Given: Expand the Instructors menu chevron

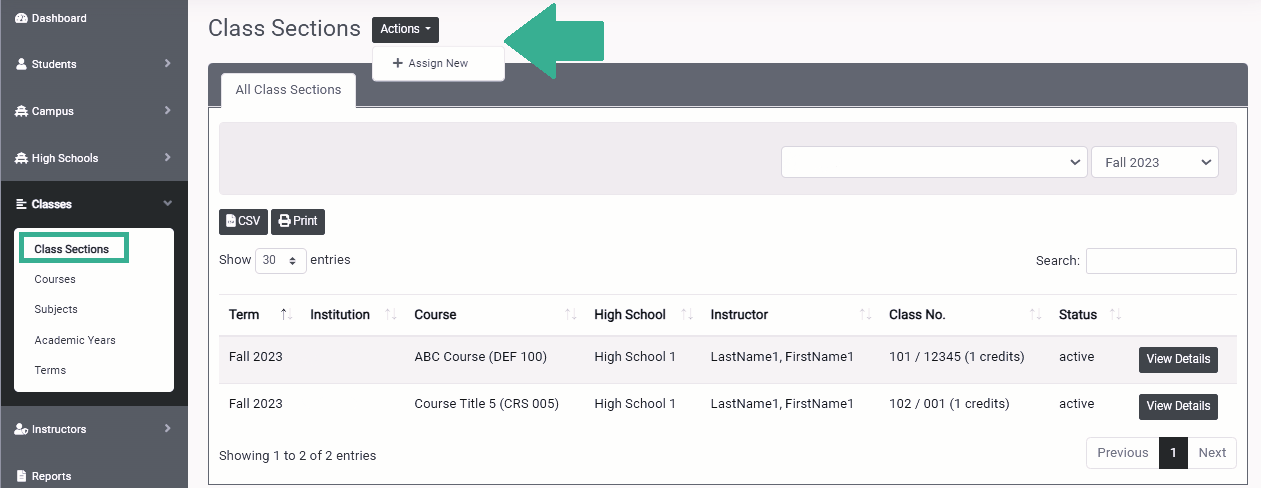Looking at the screenshot, I should (x=168, y=429).
